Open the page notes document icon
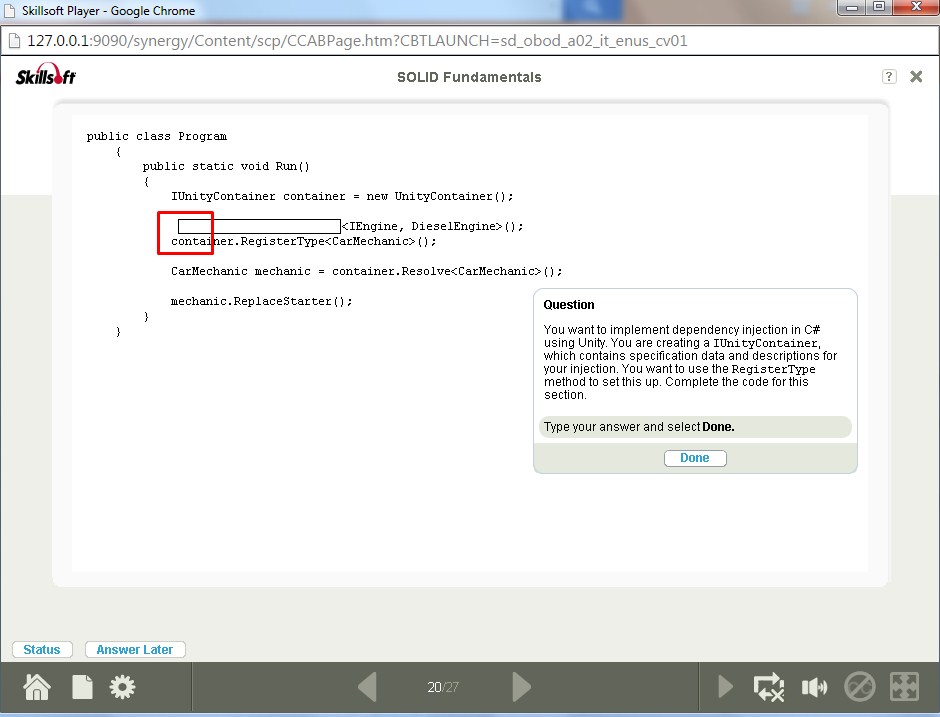 point(82,687)
